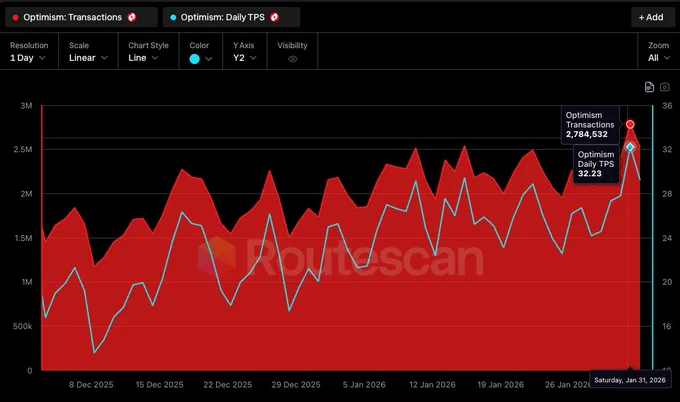680x402 pixels.
Task: Click the Saturday, Jan 31, 2026 date label
Action: 630,380
